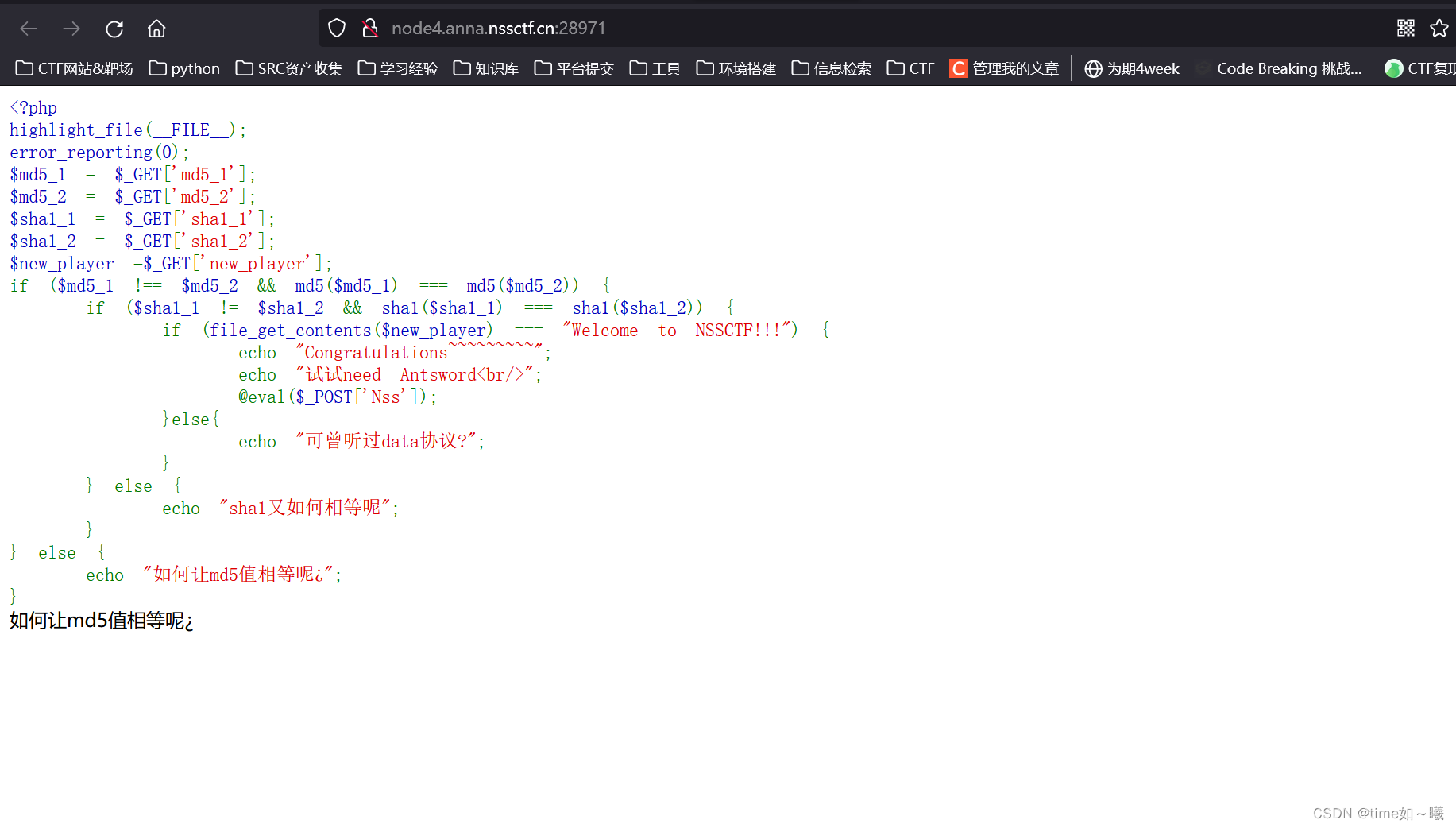Open the 环境搭建 bookmark folder

click(736, 68)
